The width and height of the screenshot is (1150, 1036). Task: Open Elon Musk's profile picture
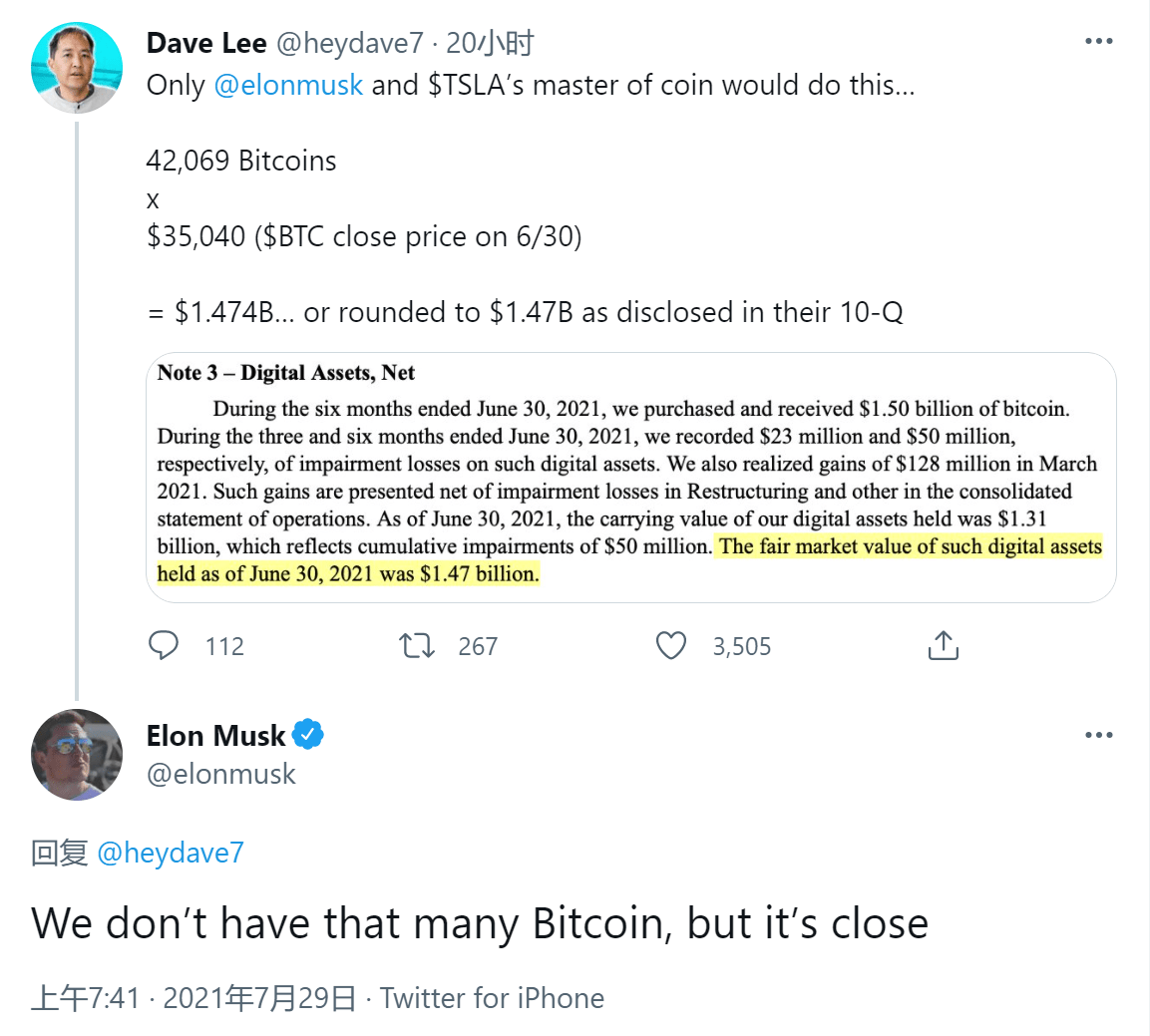click(x=77, y=755)
